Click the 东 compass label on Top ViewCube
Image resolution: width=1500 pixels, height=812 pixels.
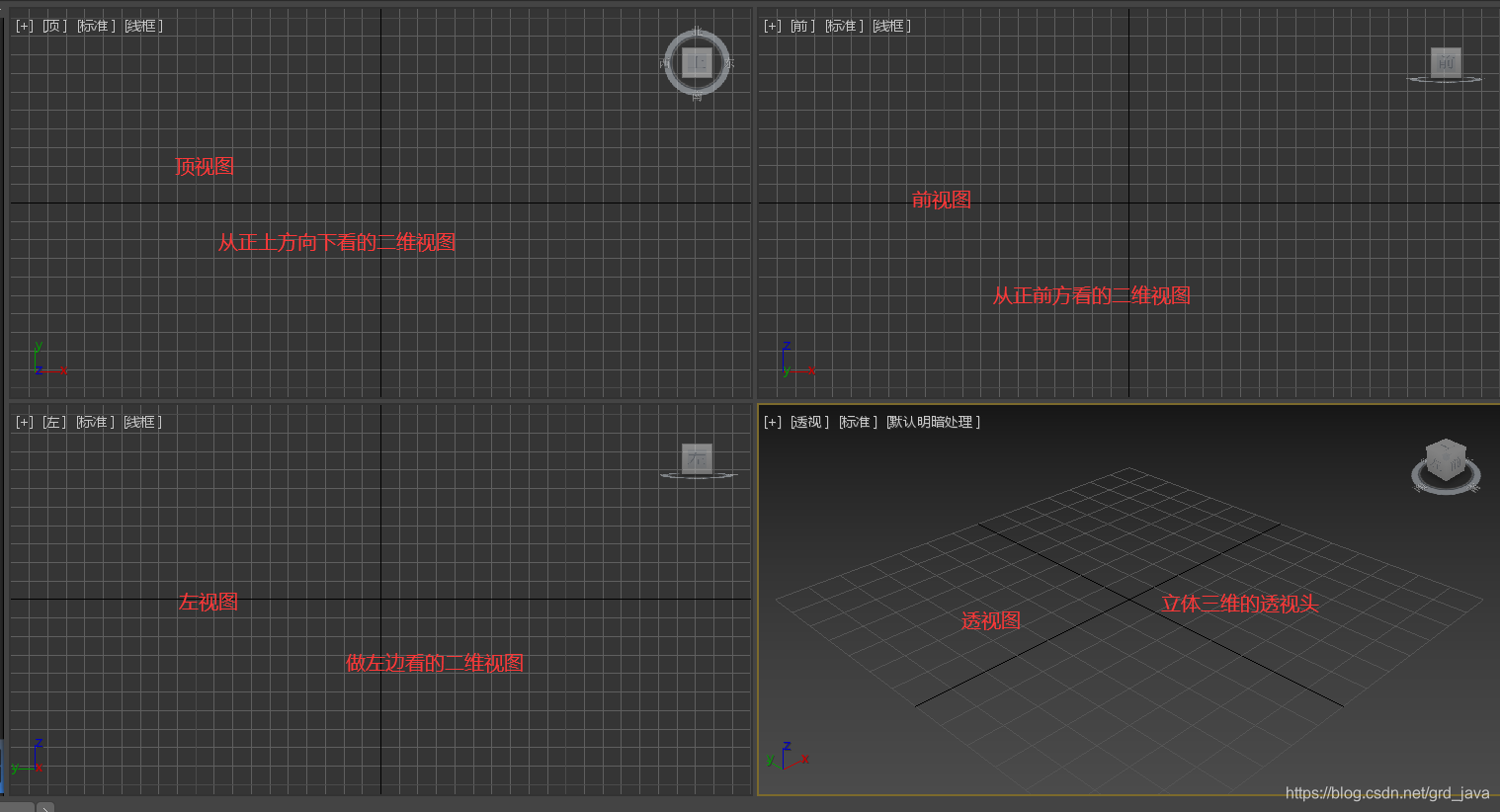click(729, 63)
